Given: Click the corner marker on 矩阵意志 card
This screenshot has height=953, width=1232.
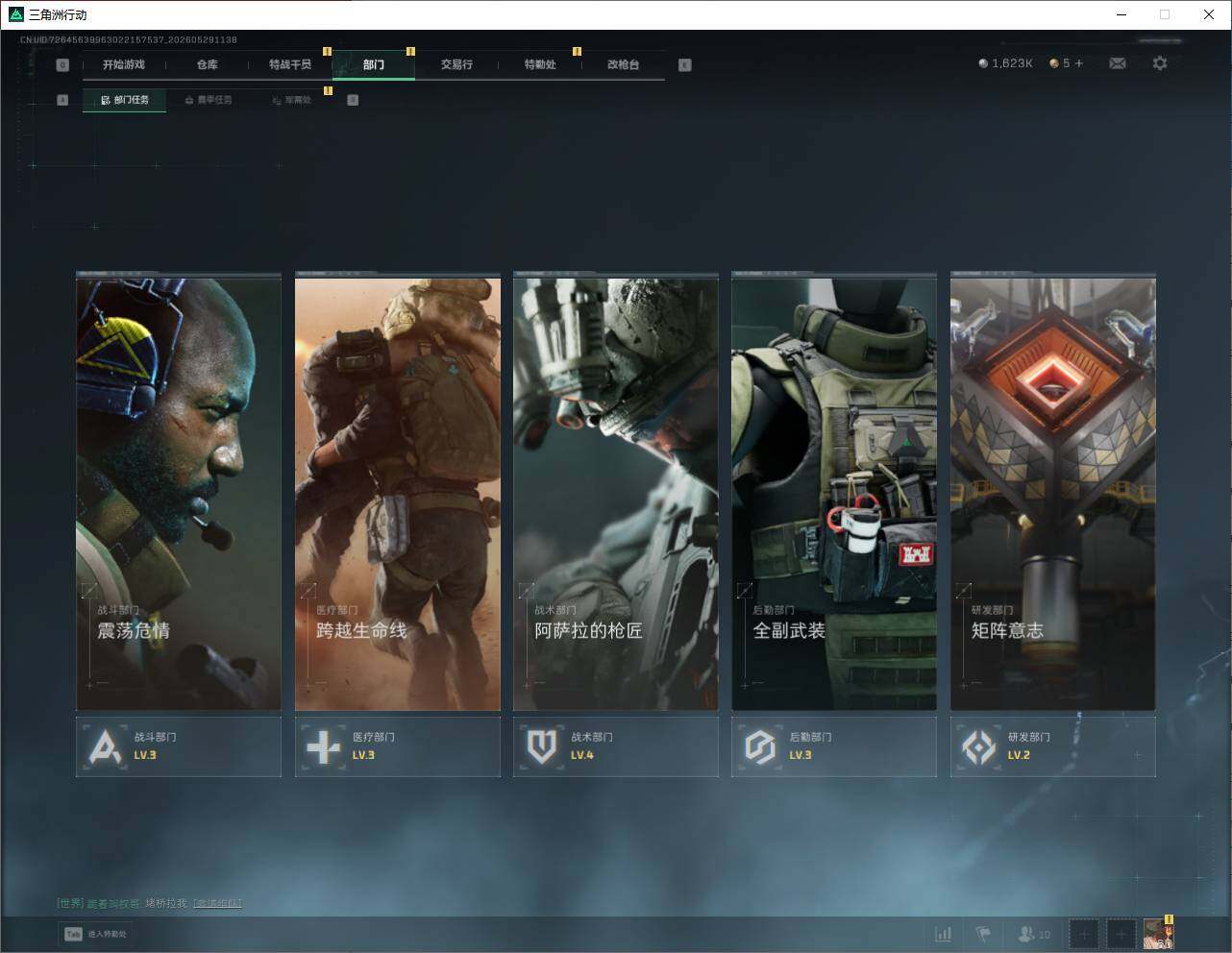Looking at the screenshot, I should [x=964, y=590].
